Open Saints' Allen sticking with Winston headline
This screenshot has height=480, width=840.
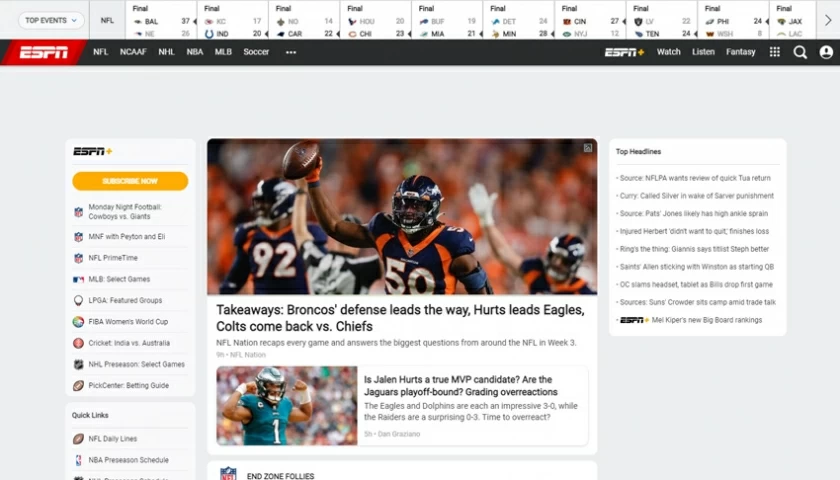[696, 266]
